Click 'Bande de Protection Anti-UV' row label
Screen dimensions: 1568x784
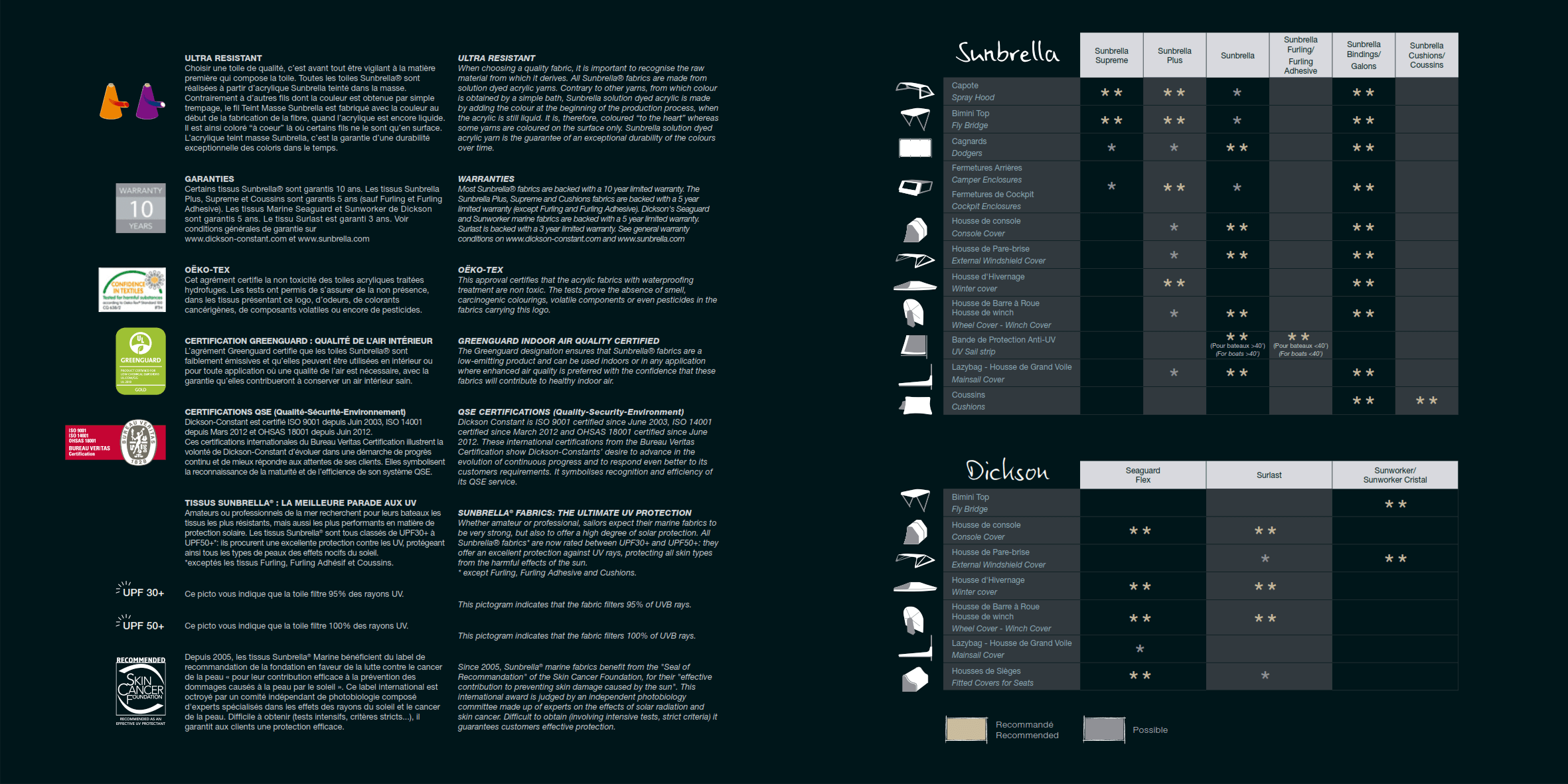(1003, 340)
